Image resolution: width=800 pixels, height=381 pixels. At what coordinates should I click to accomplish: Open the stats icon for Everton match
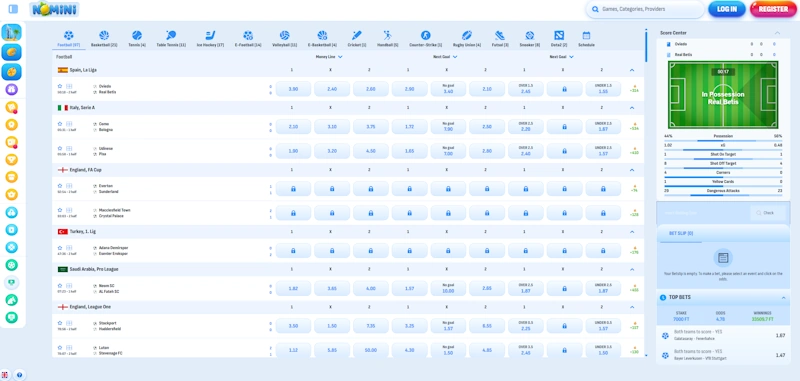click(69, 186)
